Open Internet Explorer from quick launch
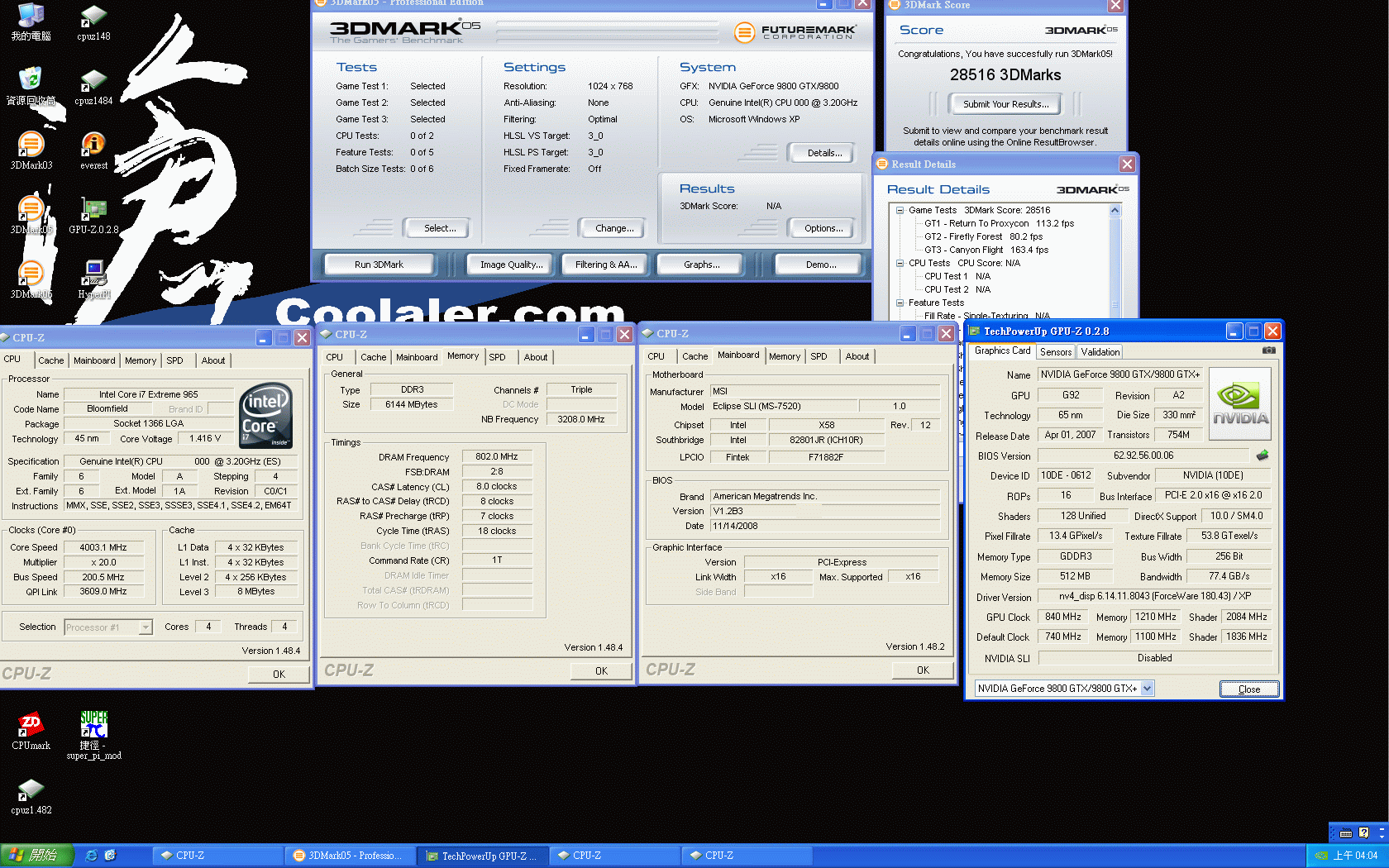 click(91, 856)
